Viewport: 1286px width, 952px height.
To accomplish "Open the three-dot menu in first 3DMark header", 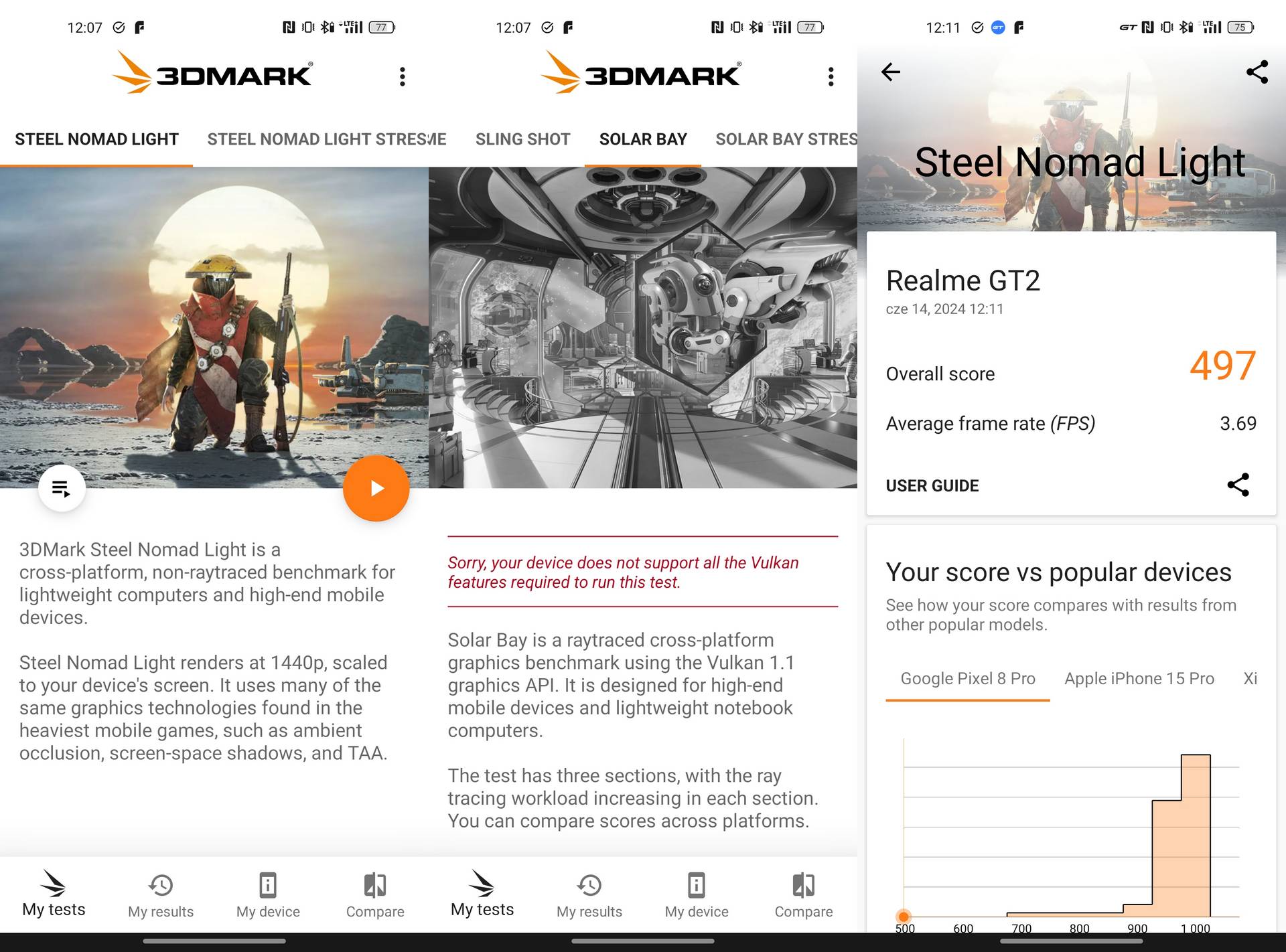I will pyautogui.click(x=402, y=76).
